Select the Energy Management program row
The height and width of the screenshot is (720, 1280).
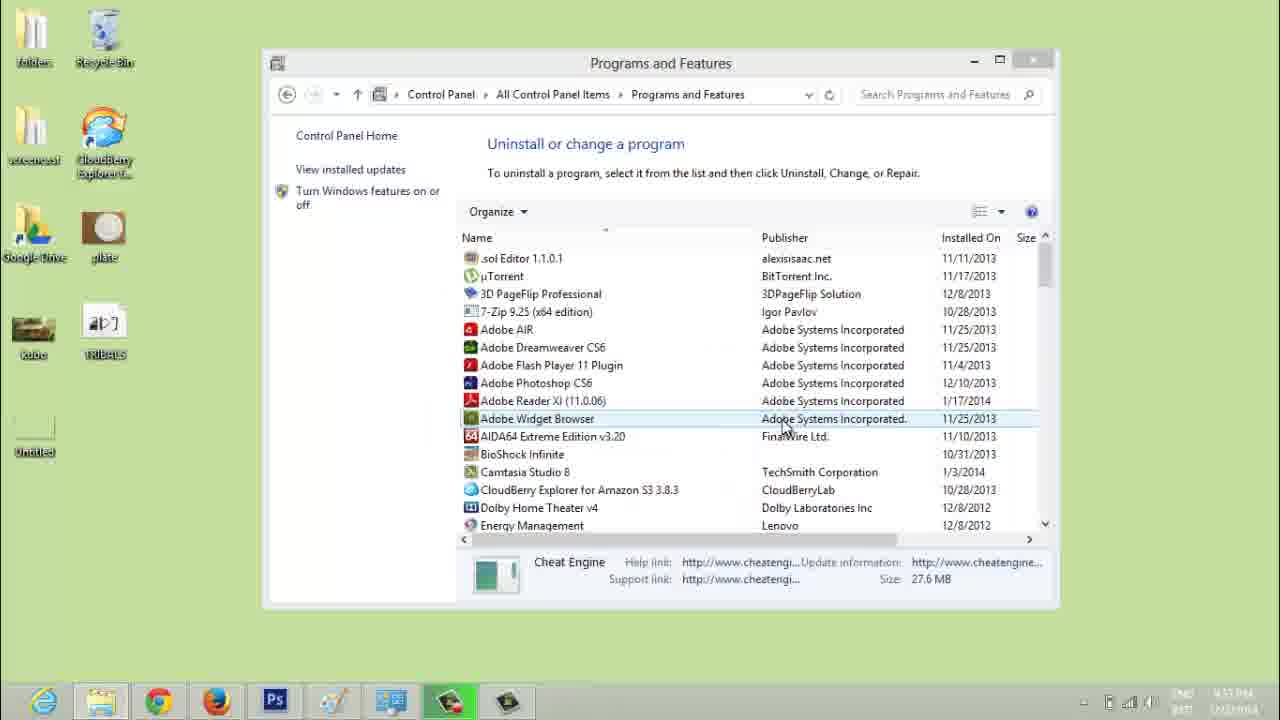(x=748, y=525)
